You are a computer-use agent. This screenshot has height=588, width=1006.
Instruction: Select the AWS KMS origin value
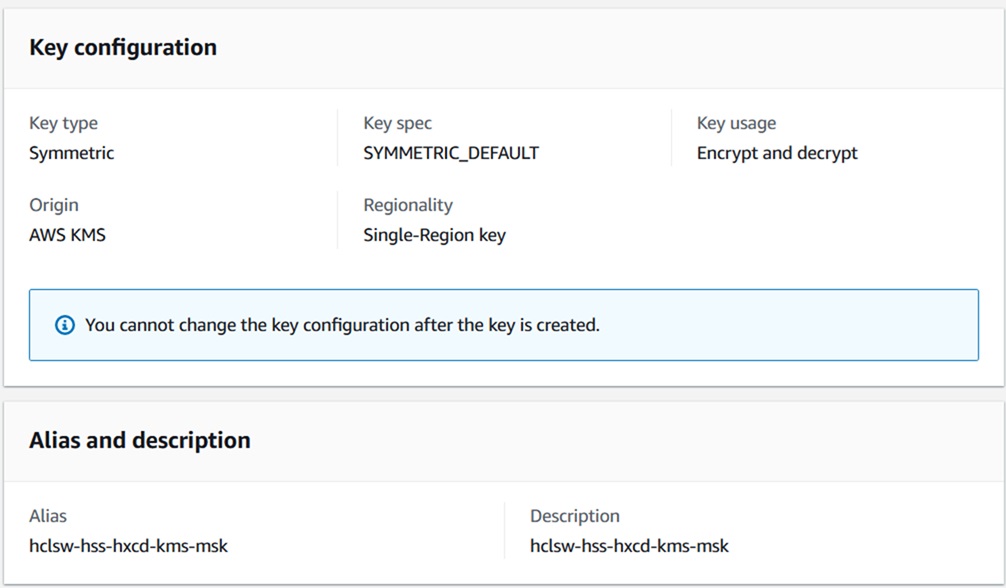tap(67, 236)
